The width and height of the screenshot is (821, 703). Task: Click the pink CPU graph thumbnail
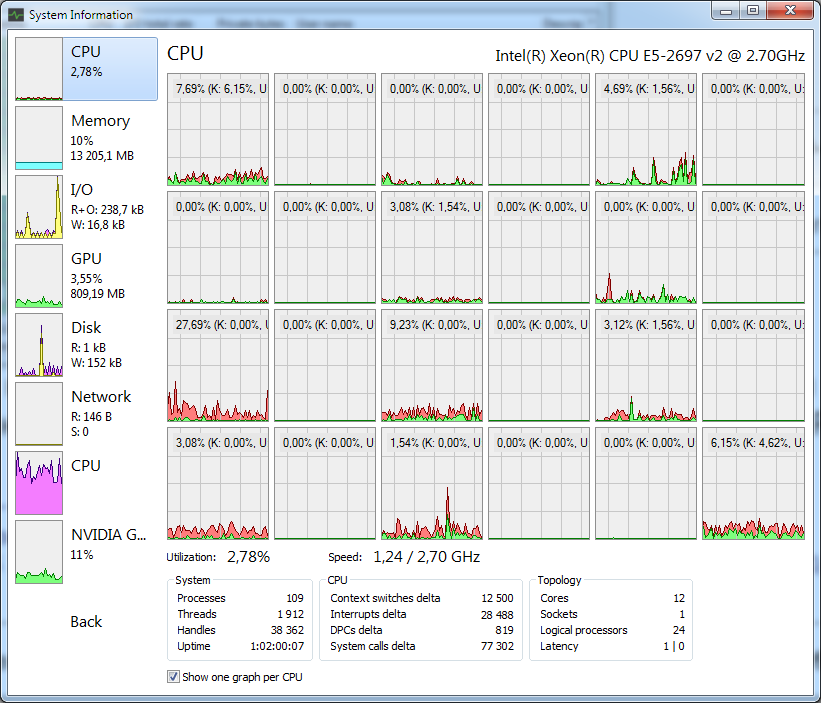pos(39,483)
